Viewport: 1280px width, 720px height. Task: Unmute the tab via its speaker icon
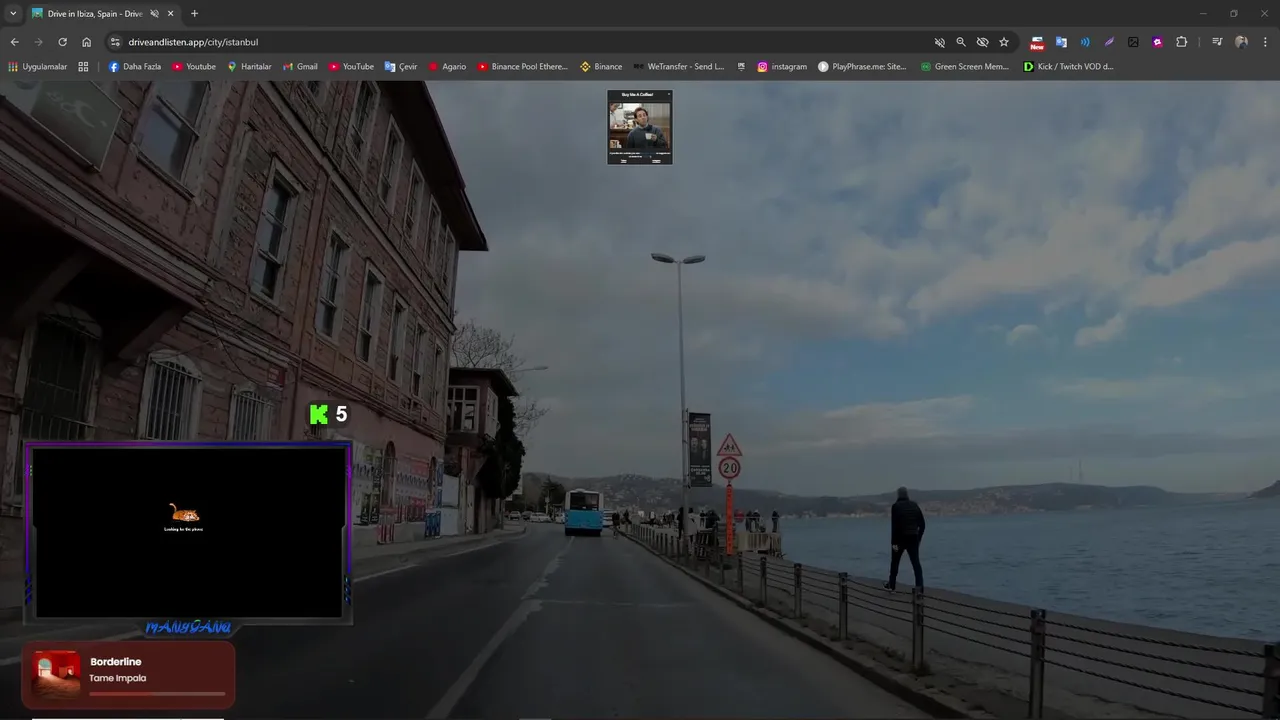pos(154,13)
